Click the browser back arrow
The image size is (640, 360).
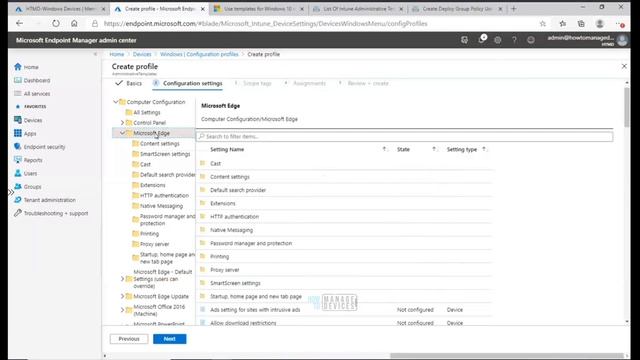pos(19,24)
